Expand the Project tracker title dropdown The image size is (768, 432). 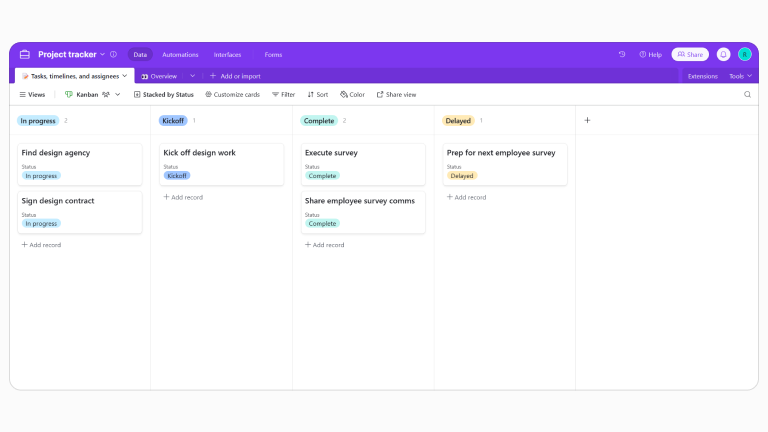click(x=102, y=54)
